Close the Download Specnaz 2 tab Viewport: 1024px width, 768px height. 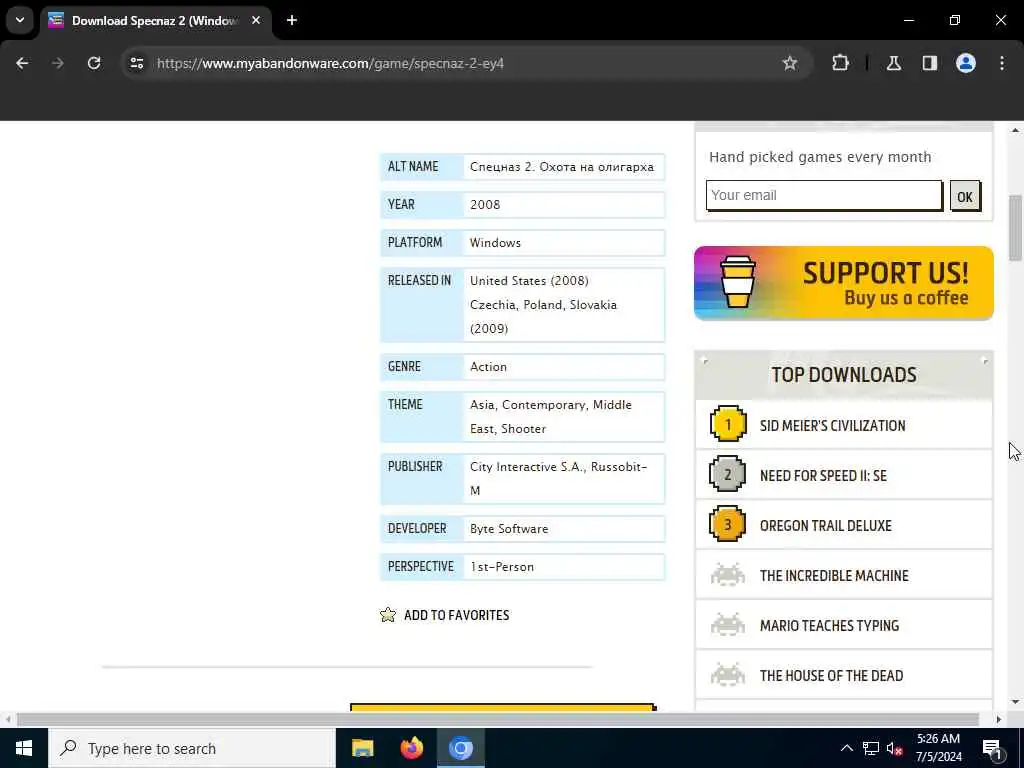(x=256, y=20)
